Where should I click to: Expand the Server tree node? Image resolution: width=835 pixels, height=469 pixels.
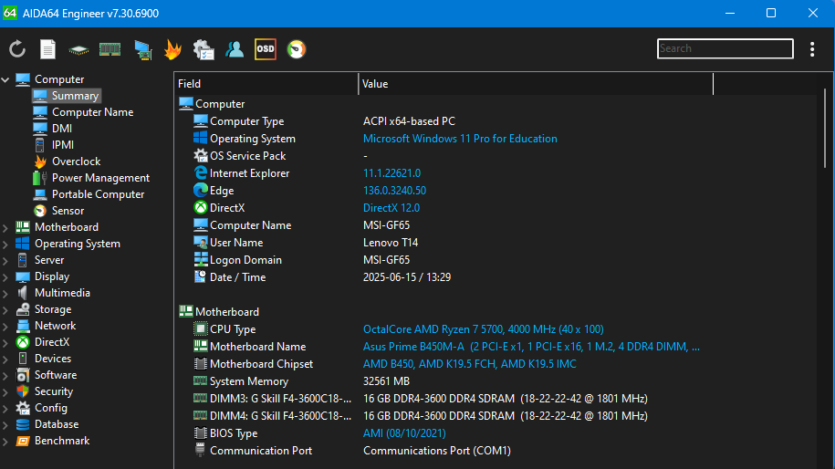tap(5, 261)
